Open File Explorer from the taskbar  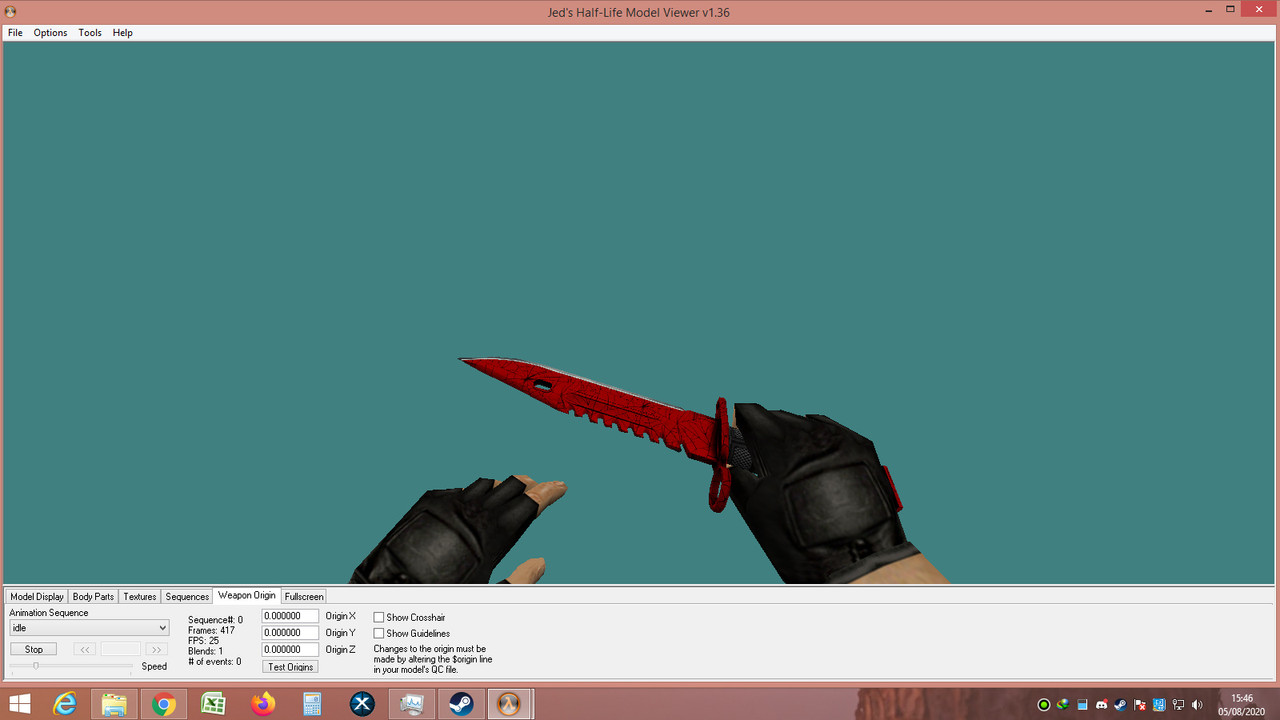point(114,704)
